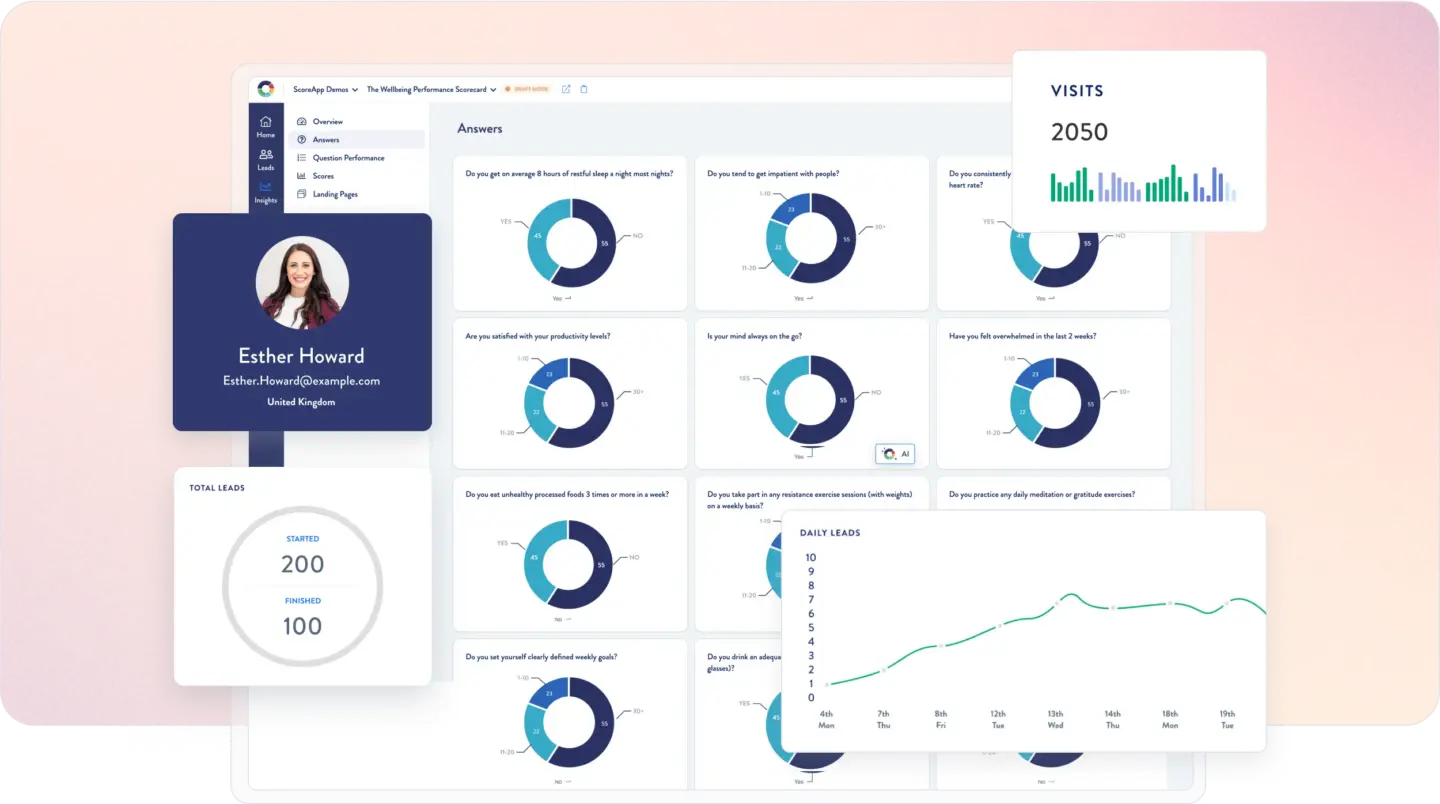Click the Scores bar chart icon

tap(301, 176)
